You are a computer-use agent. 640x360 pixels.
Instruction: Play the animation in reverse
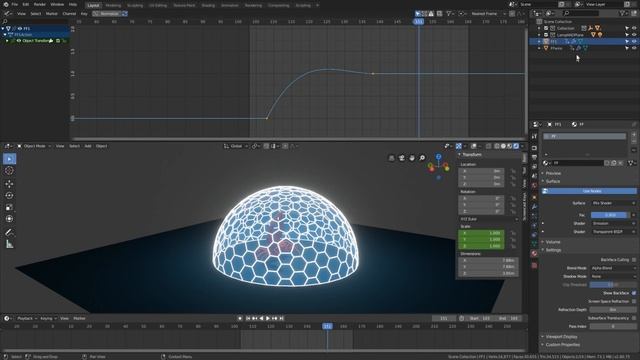point(262,318)
